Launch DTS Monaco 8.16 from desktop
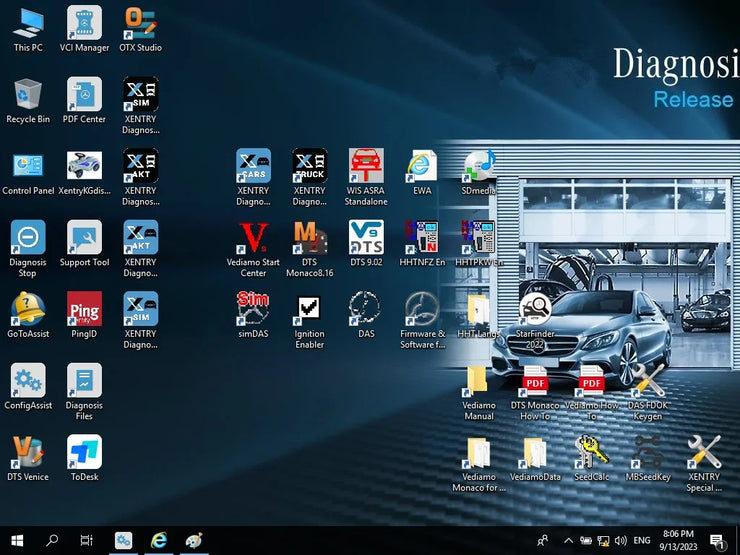740x555 pixels. point(309,238)
